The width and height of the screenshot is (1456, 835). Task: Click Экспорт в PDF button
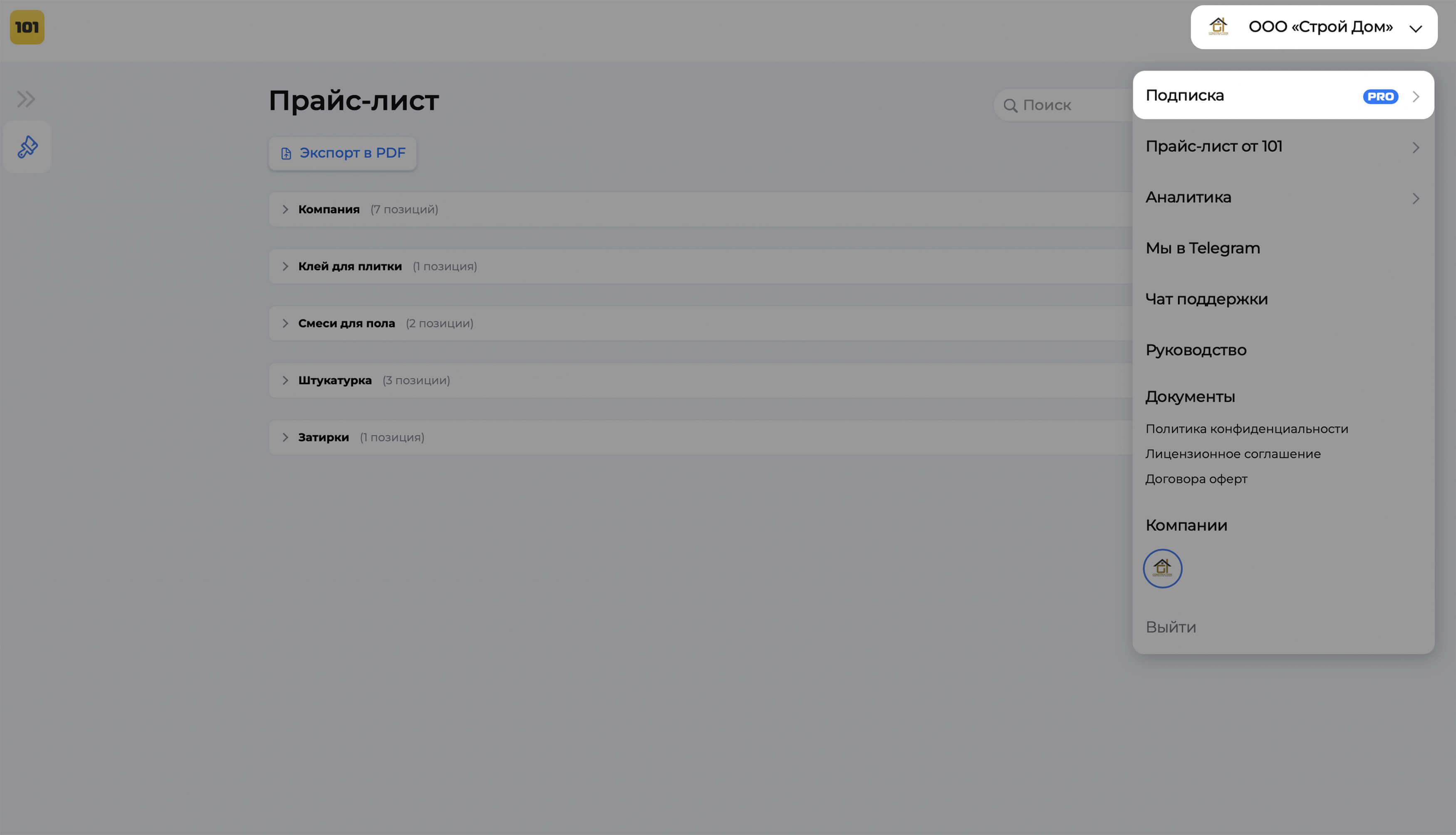click(x=352, y=153)
